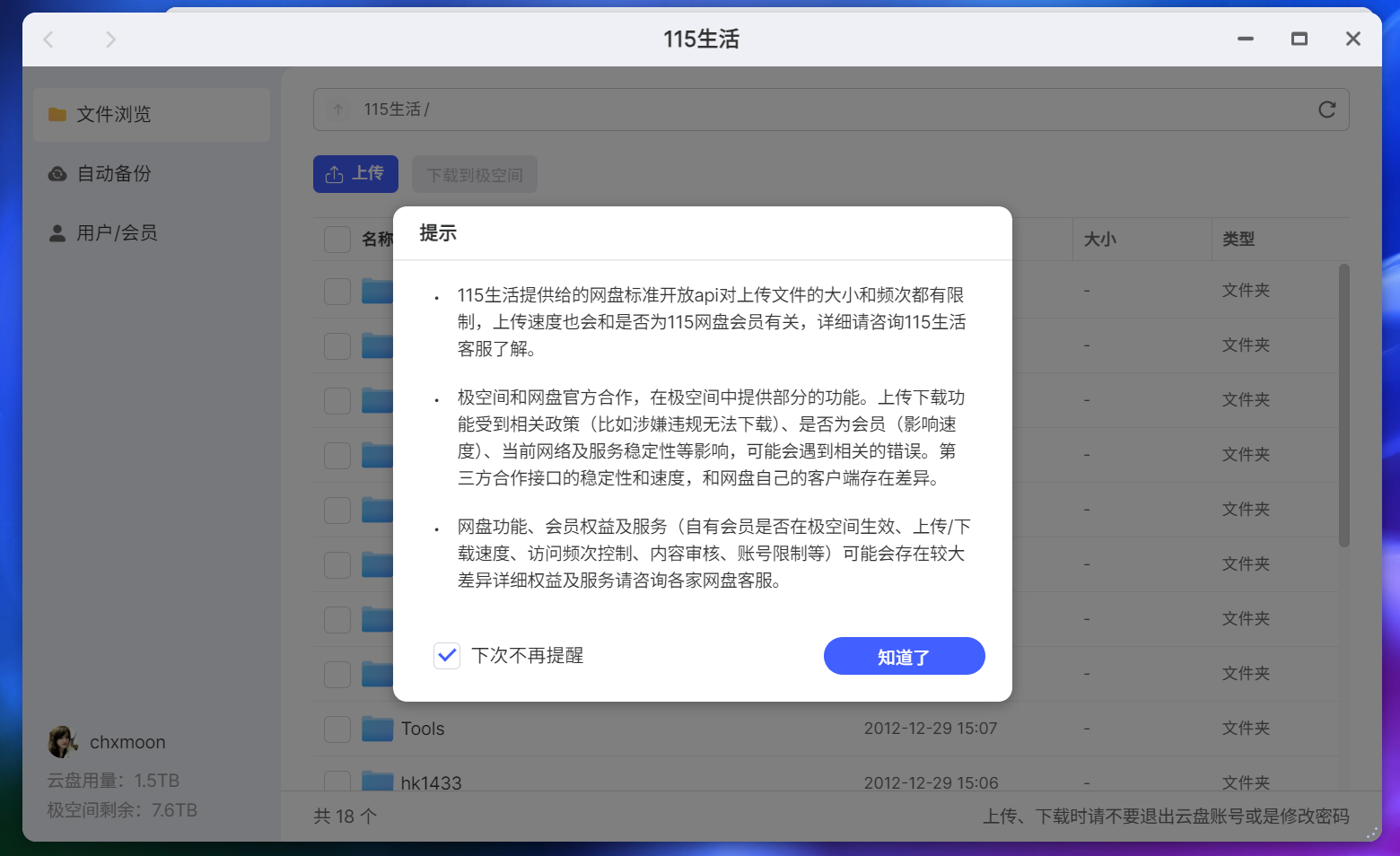The width and height of the screenshot is (1400, 856).
Task: Sort by the 类型 column header
Action: click(x=1238, y=239)
